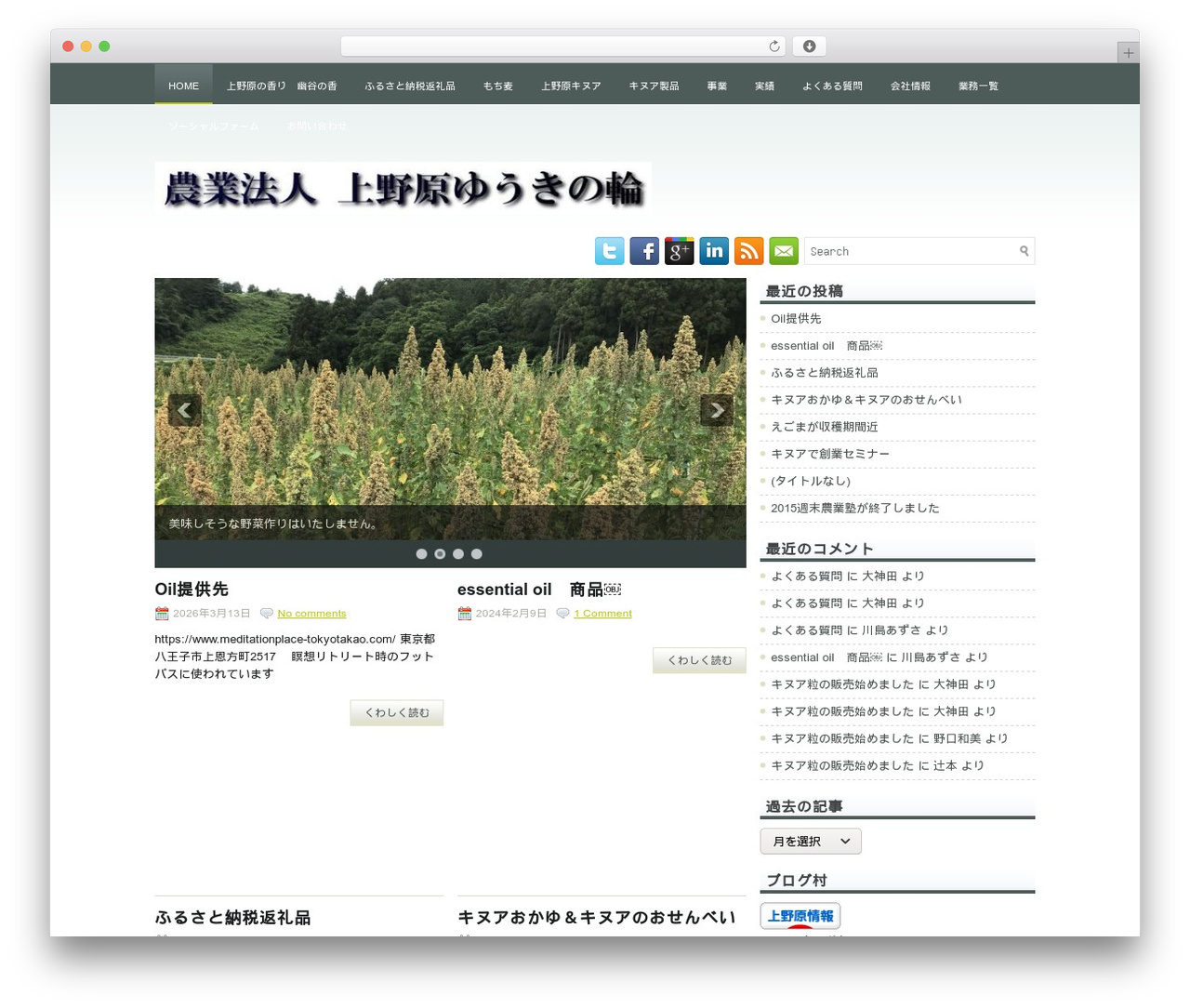The image size is (1190, 1008).
Task: Open the Google Plus social icon
Action: (x=680, y=251)
